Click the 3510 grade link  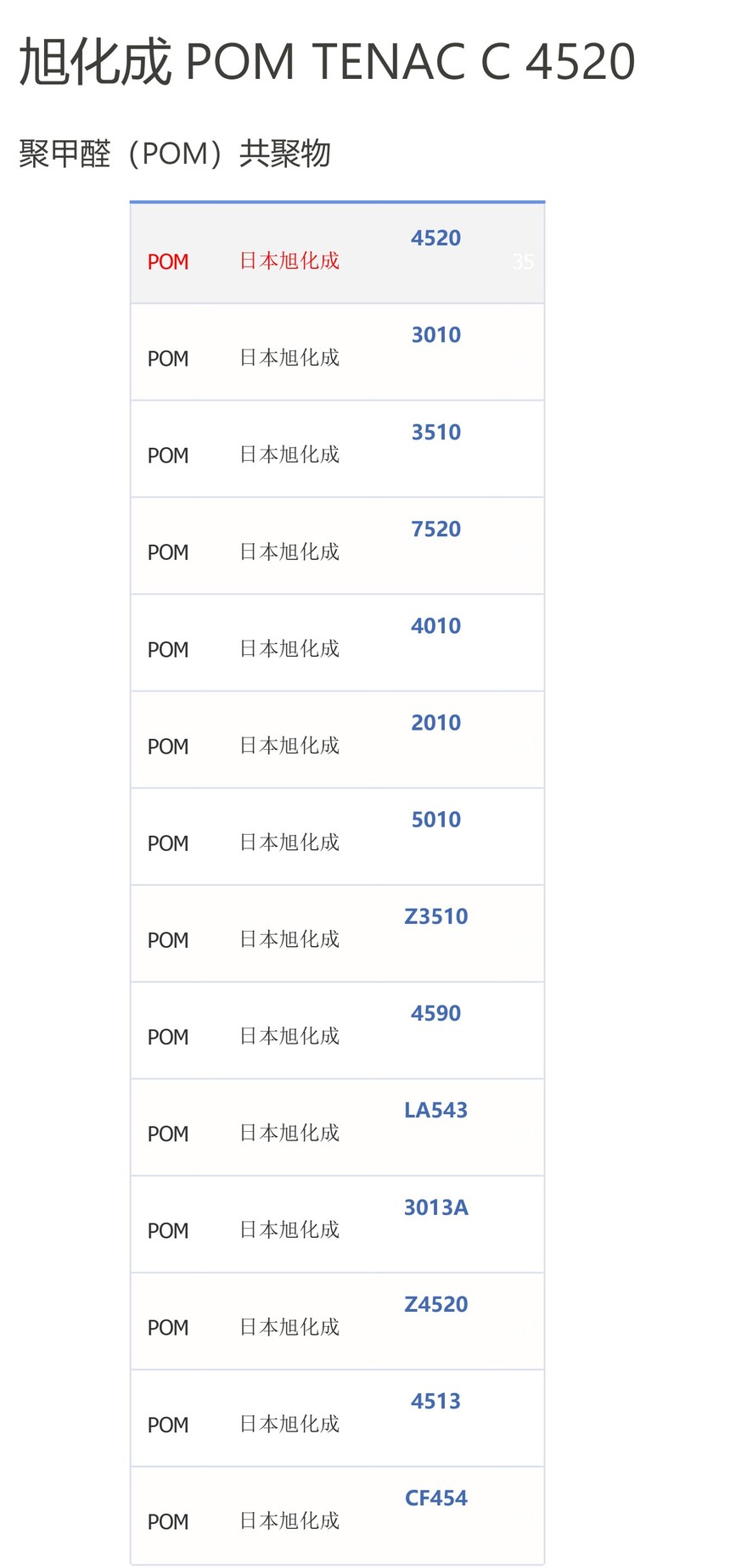[x=435, y=433]
